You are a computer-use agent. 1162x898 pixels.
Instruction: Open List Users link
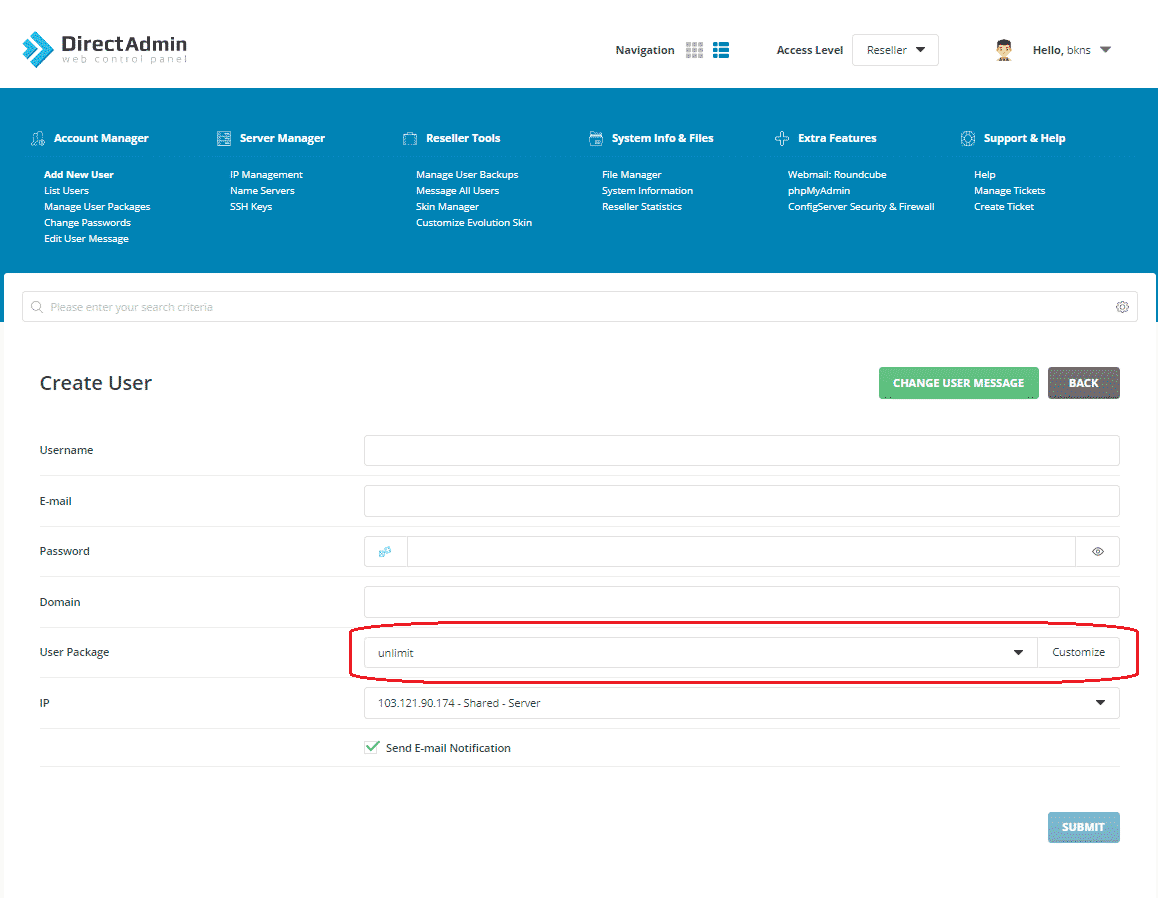(66, 190)
